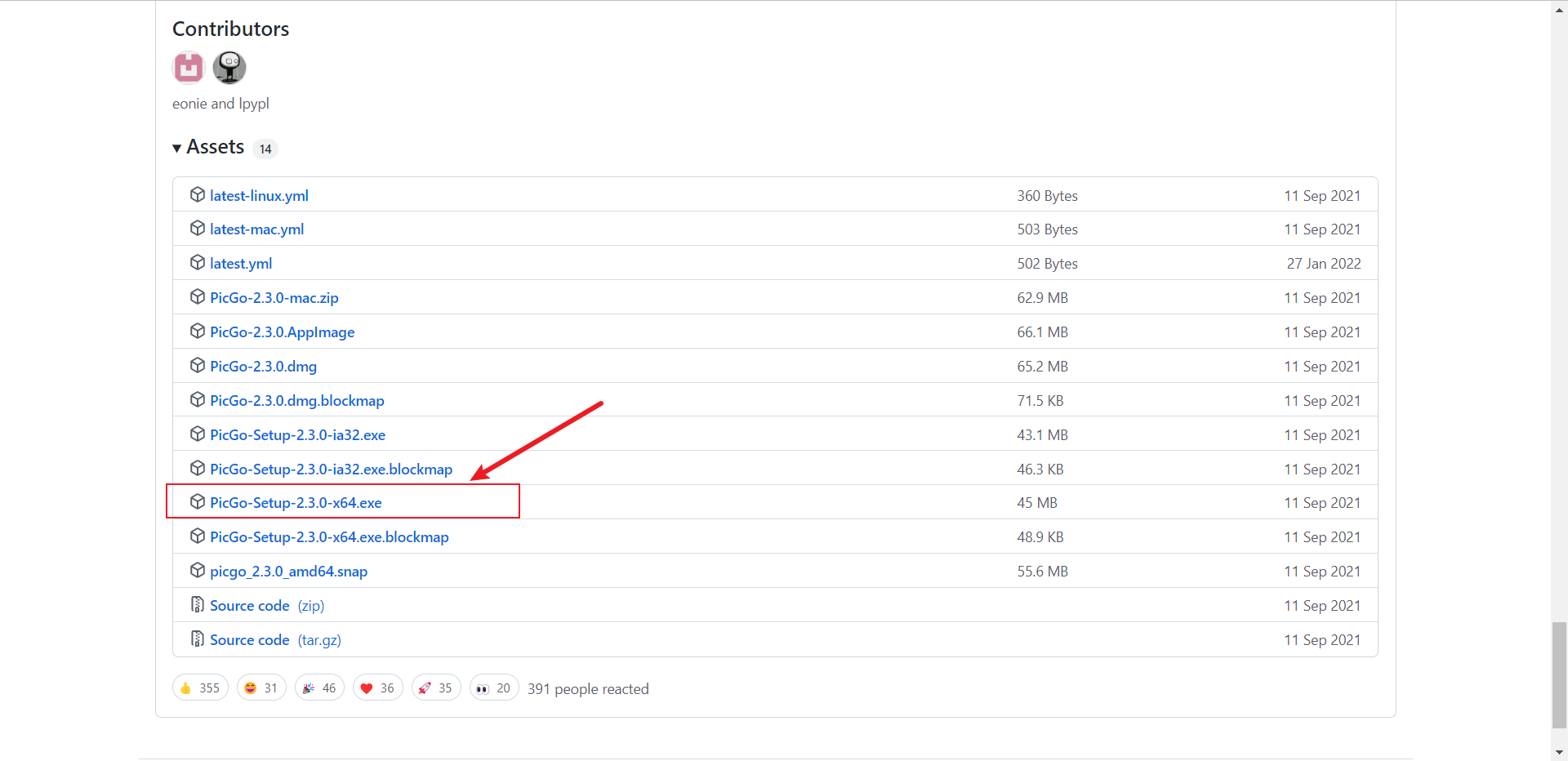Click the '43.1 MB' ia32.exe file size
This screenshot has width=1568, height=761.
pos(1043,435)
